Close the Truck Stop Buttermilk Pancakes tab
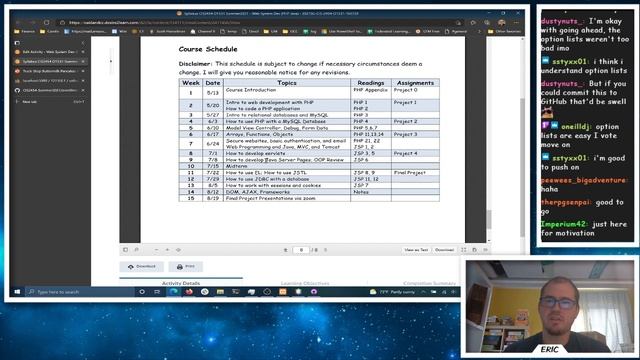 (83, 71)
